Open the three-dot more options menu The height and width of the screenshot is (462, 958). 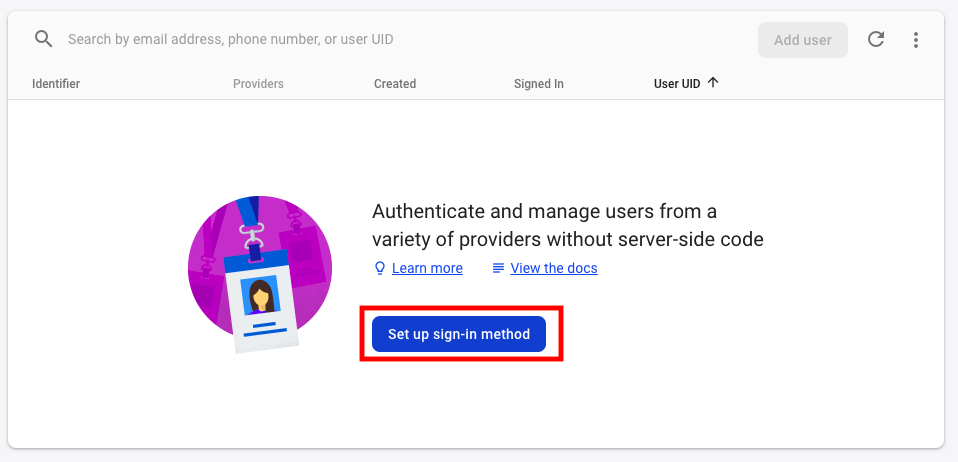916,40
